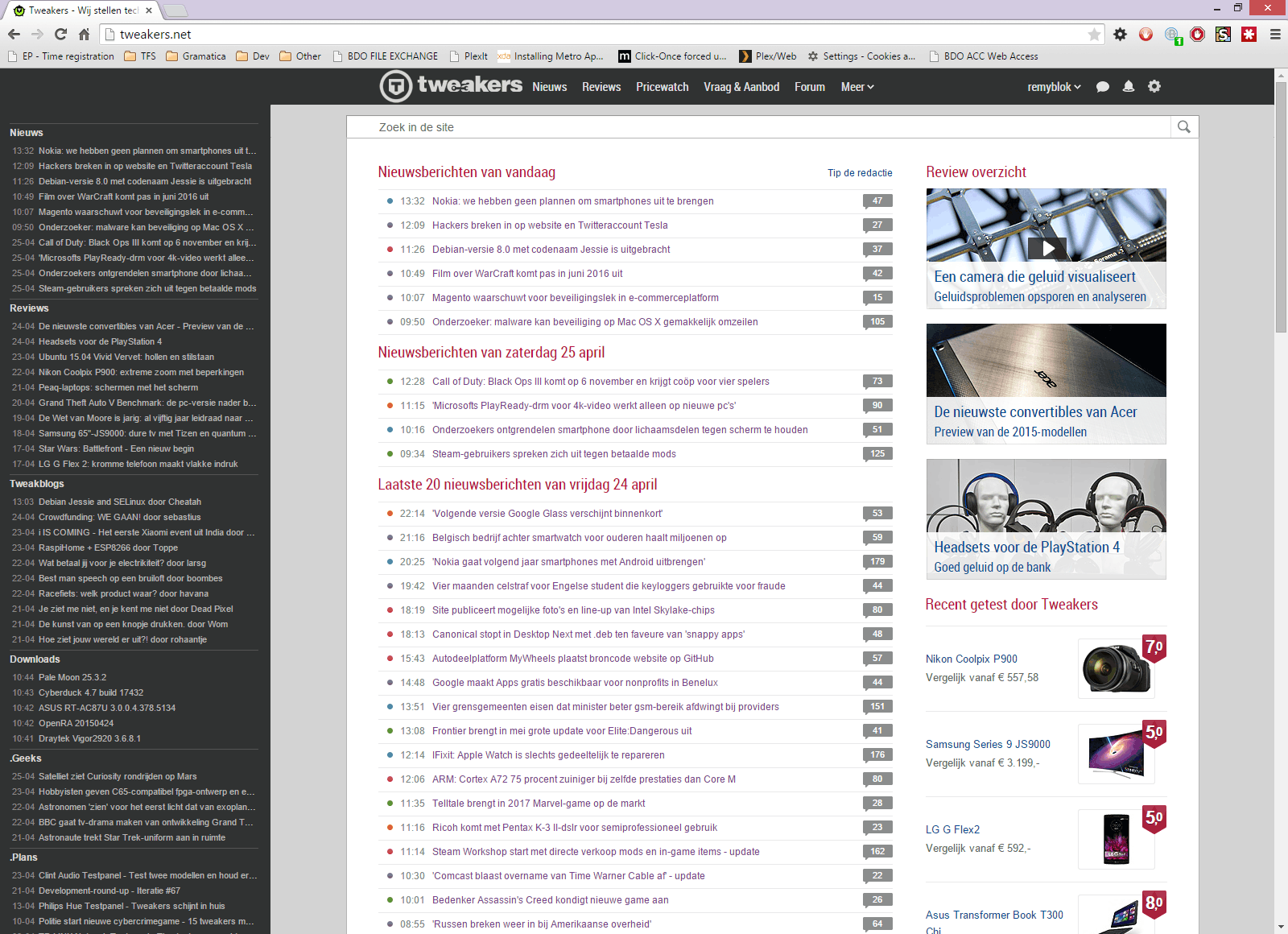Open Pricewatch in the navigation bar
Screen dimensions: 1288x934
pyautogui.click(x=663, y=87)
